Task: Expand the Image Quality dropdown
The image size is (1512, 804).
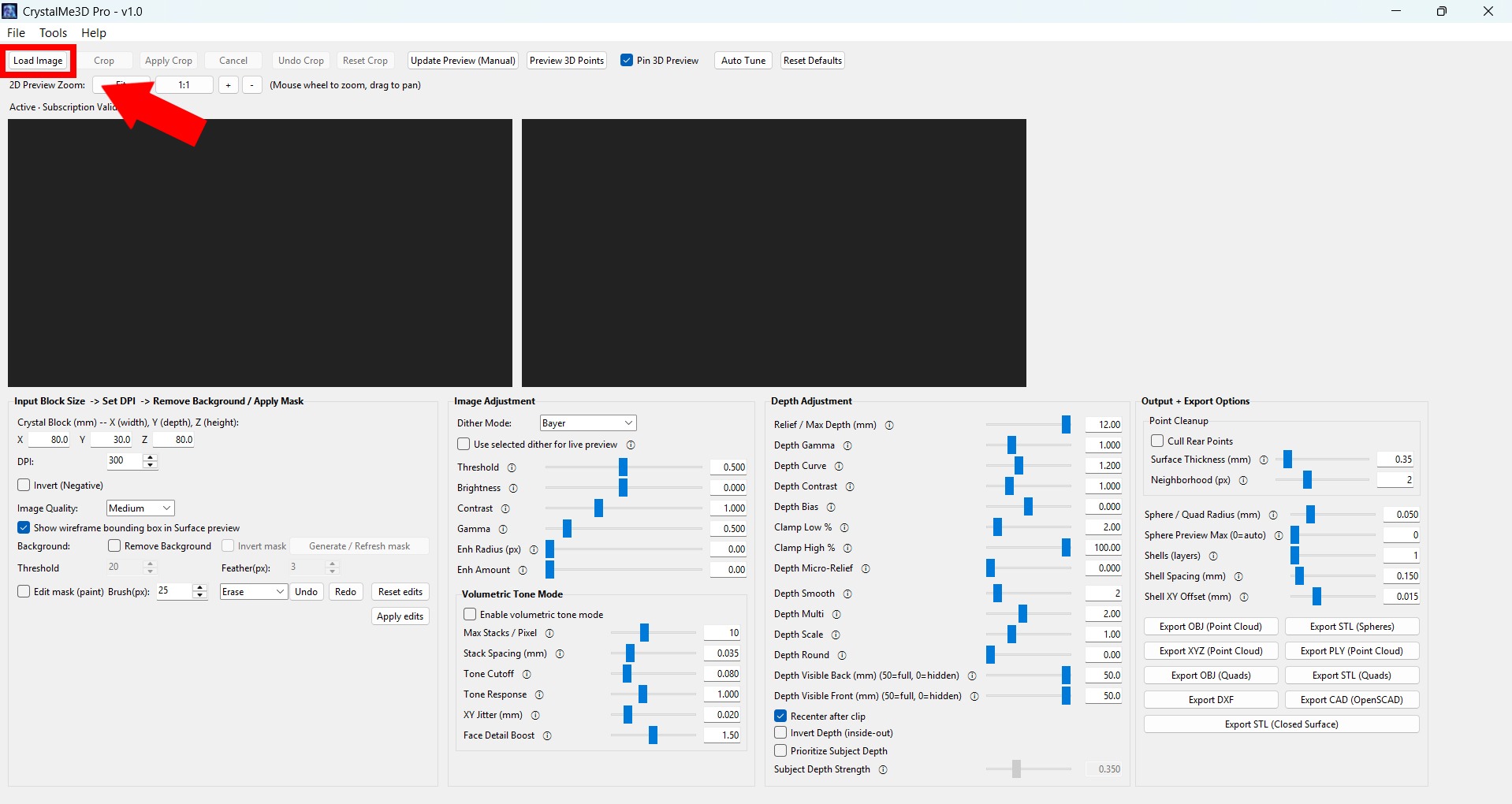Action: point(140,508)
